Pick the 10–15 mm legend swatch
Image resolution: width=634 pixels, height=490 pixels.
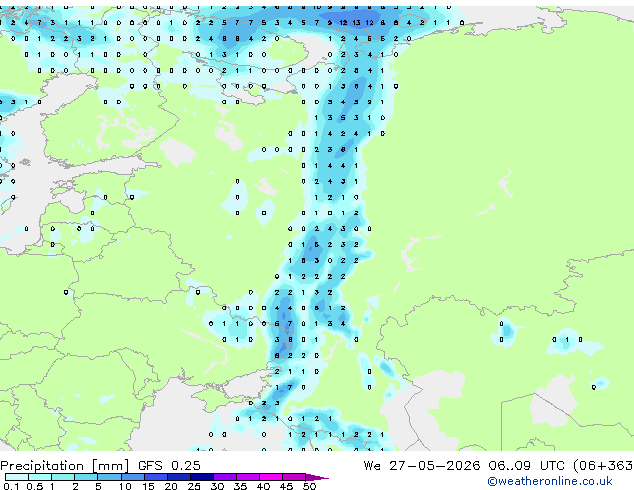pos(132,477)
